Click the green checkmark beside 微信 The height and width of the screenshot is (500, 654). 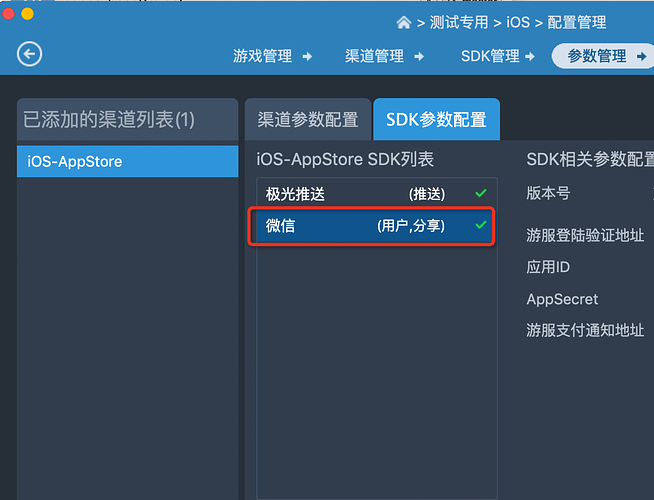(481, 225)
